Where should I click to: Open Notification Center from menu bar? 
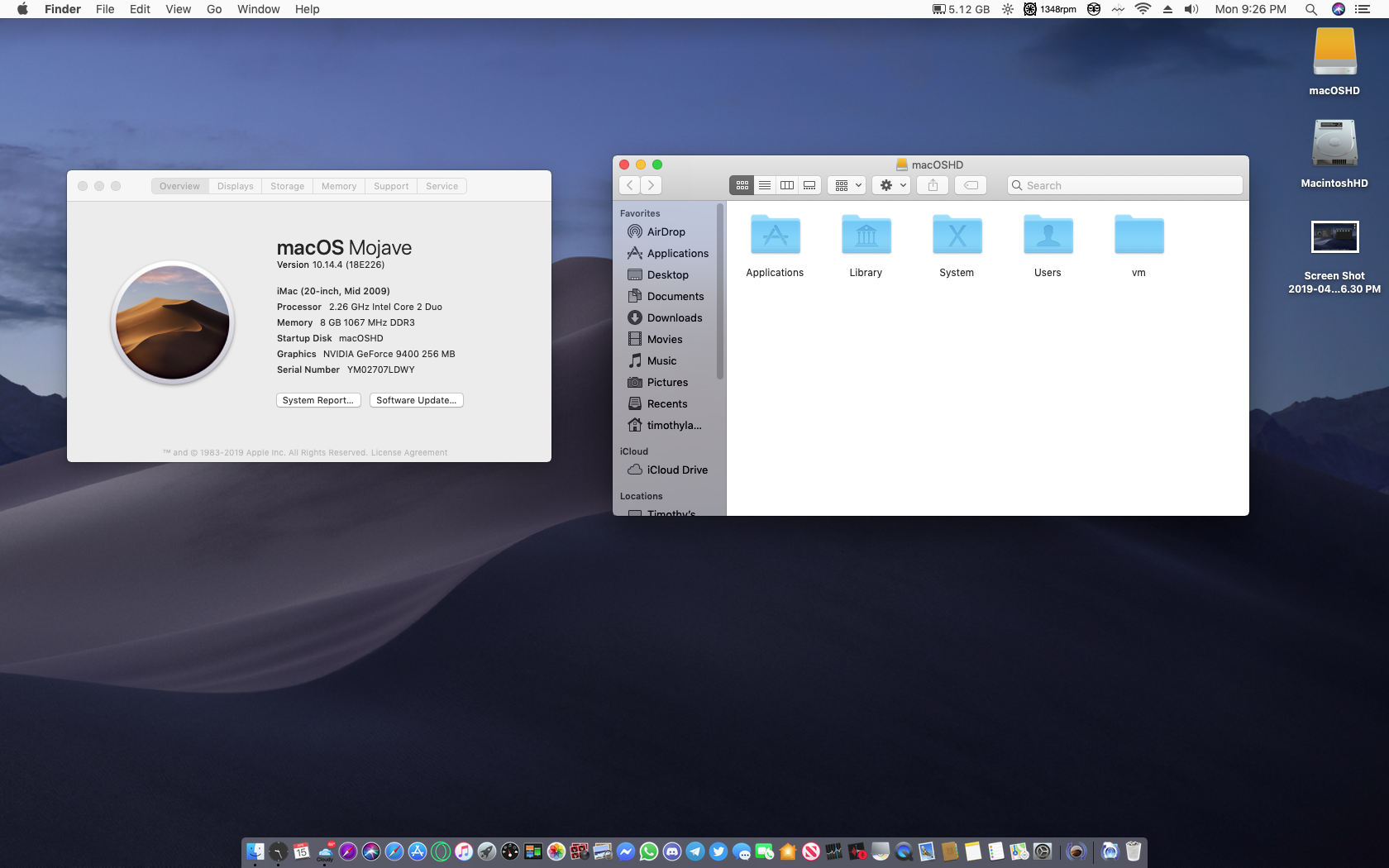[x=1363, y=9]
